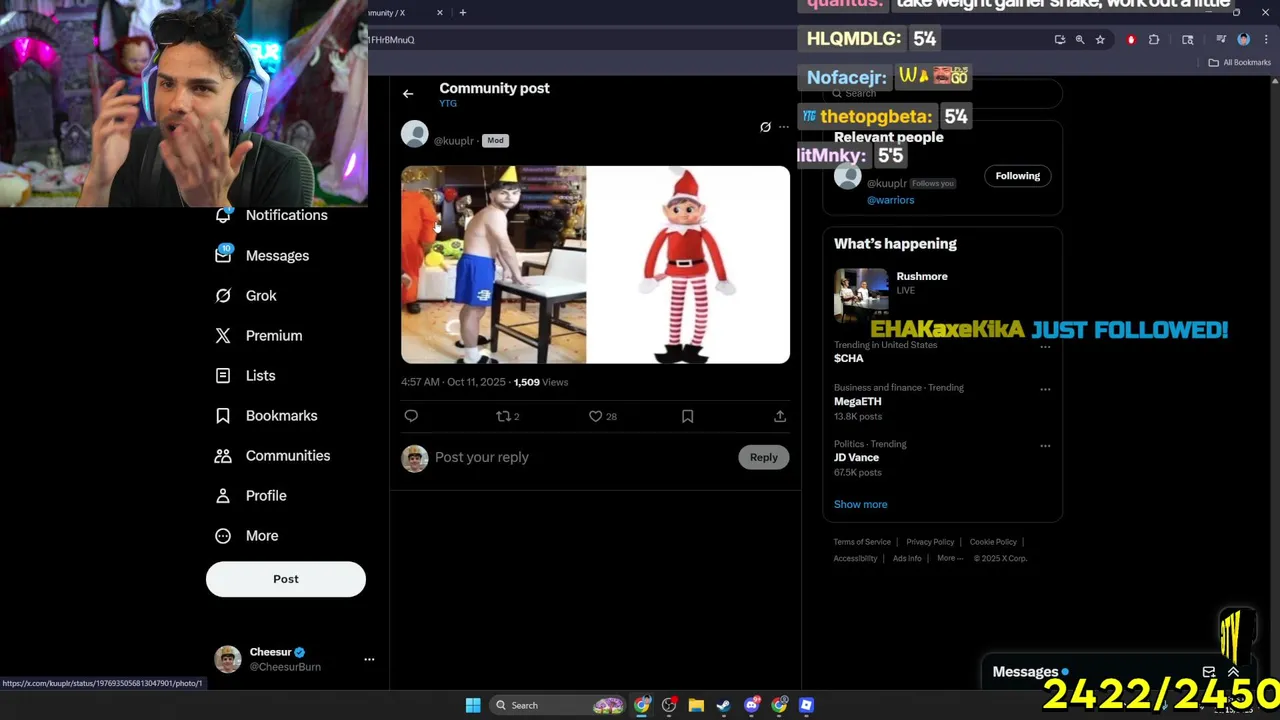
Task: Open the Privacy Policy link
Action: tap(930, 542)
